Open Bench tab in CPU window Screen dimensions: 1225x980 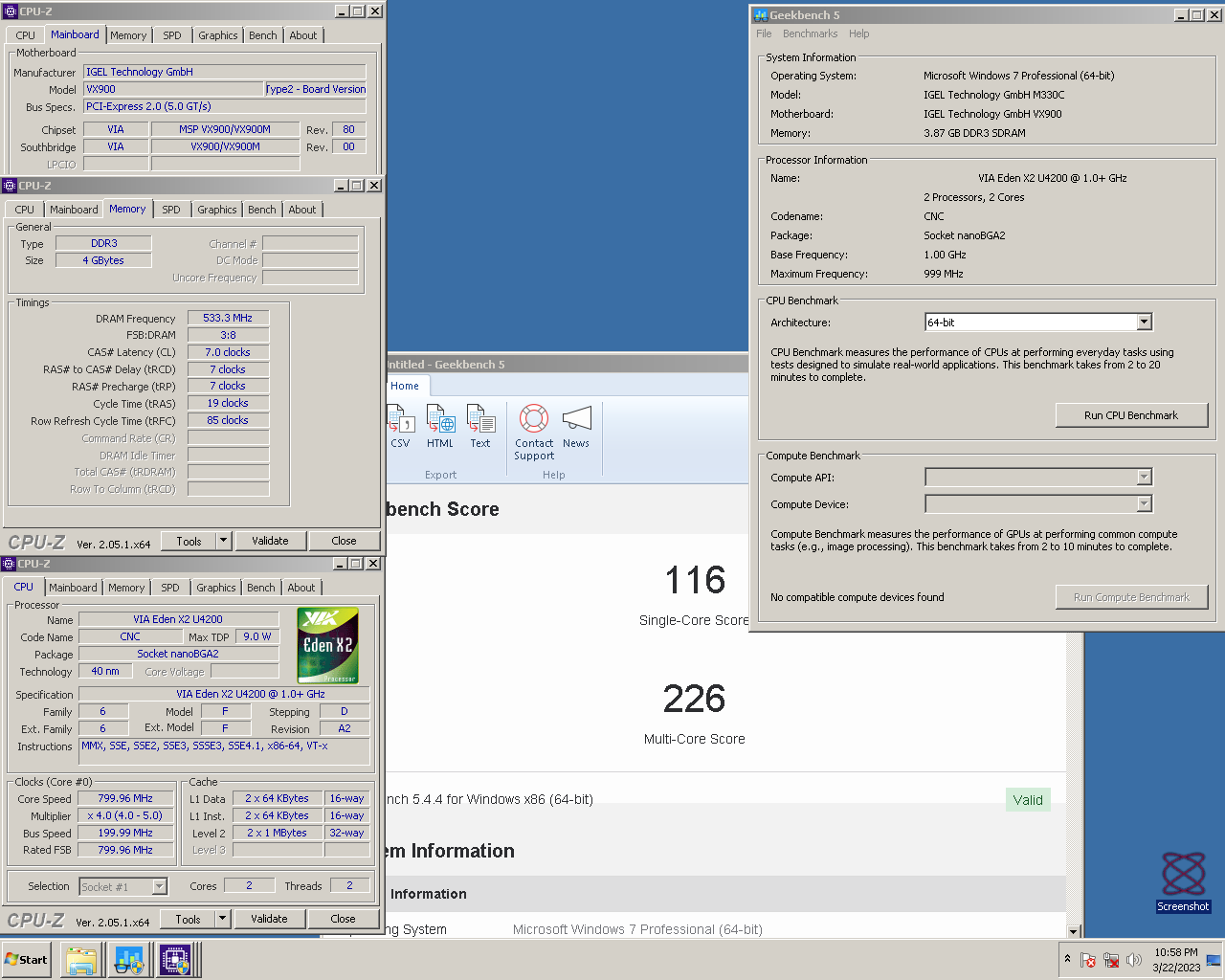pyautogui.click(x=261, y=588)
